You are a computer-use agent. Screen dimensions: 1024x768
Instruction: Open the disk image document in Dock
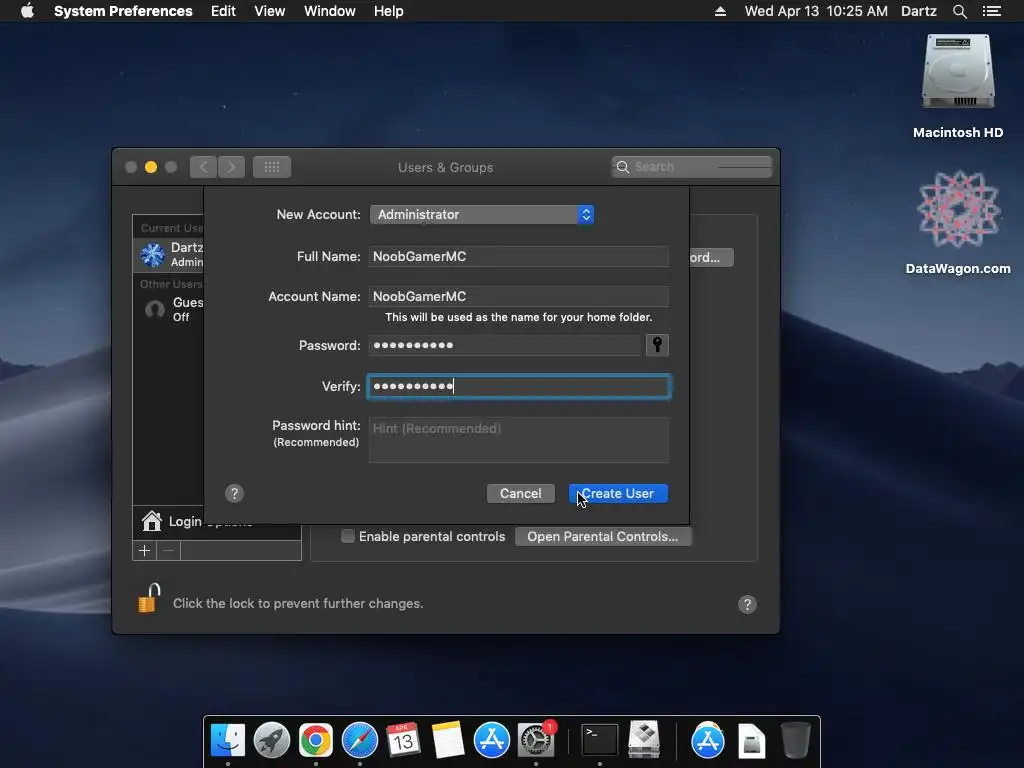(752, 741)
